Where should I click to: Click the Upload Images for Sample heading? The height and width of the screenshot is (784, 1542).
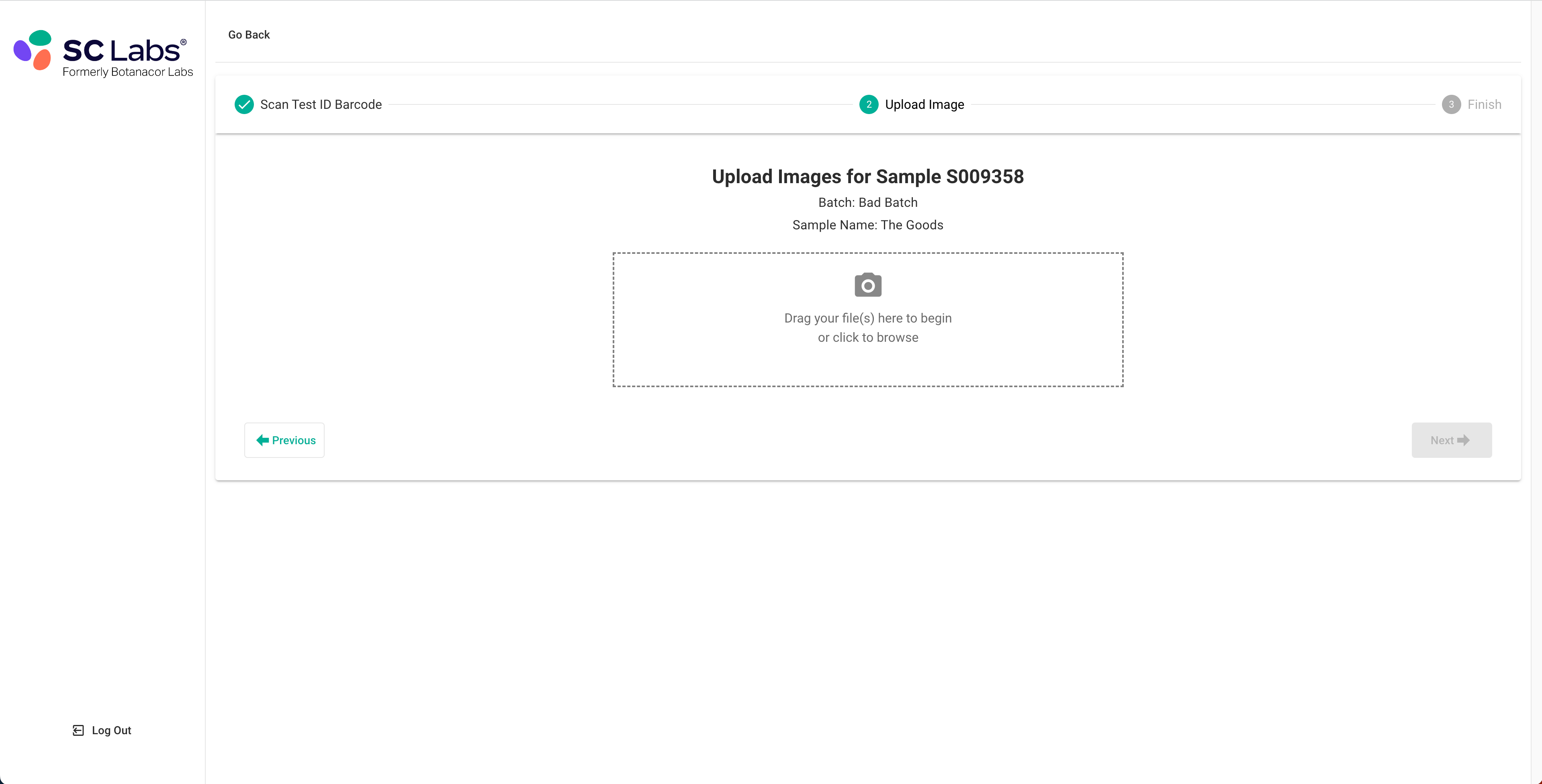tap(867, 177)
